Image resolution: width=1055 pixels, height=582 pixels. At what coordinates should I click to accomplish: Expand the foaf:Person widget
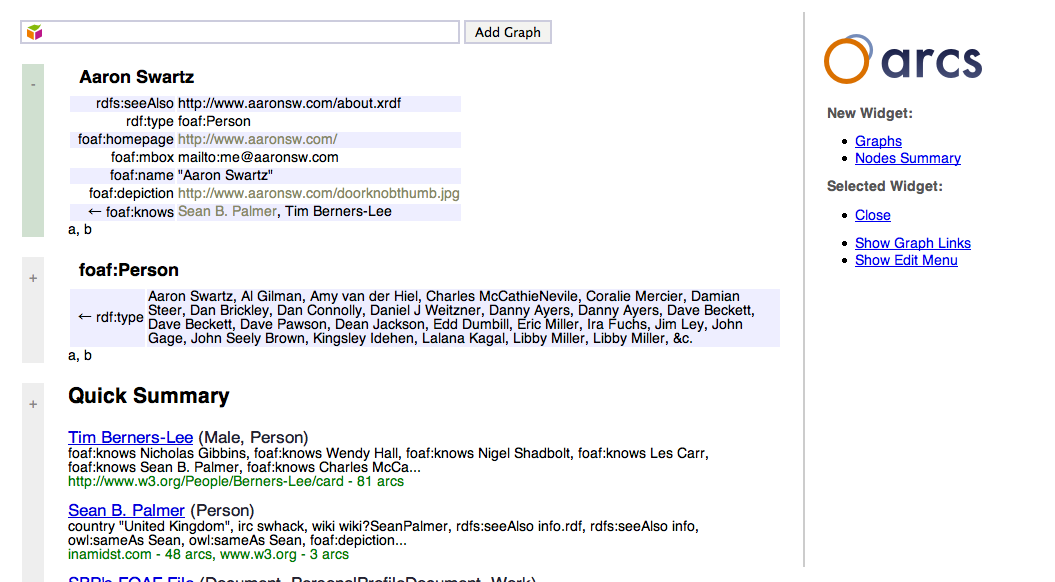33,278
